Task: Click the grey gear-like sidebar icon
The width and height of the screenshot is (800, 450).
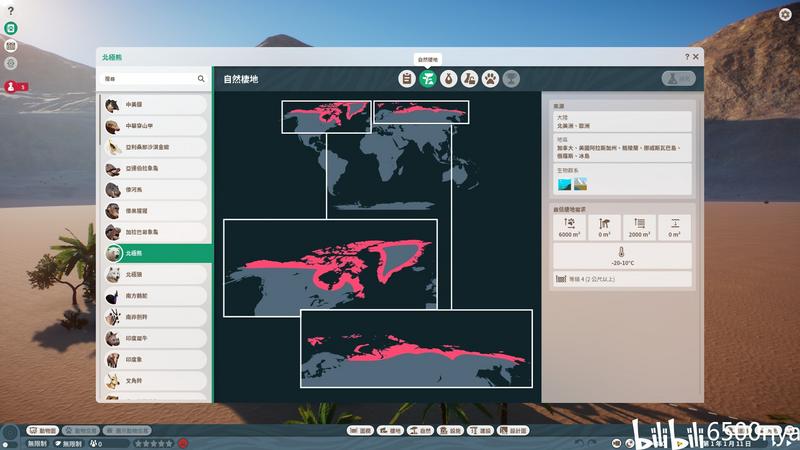Action: (x=11, y=63)
